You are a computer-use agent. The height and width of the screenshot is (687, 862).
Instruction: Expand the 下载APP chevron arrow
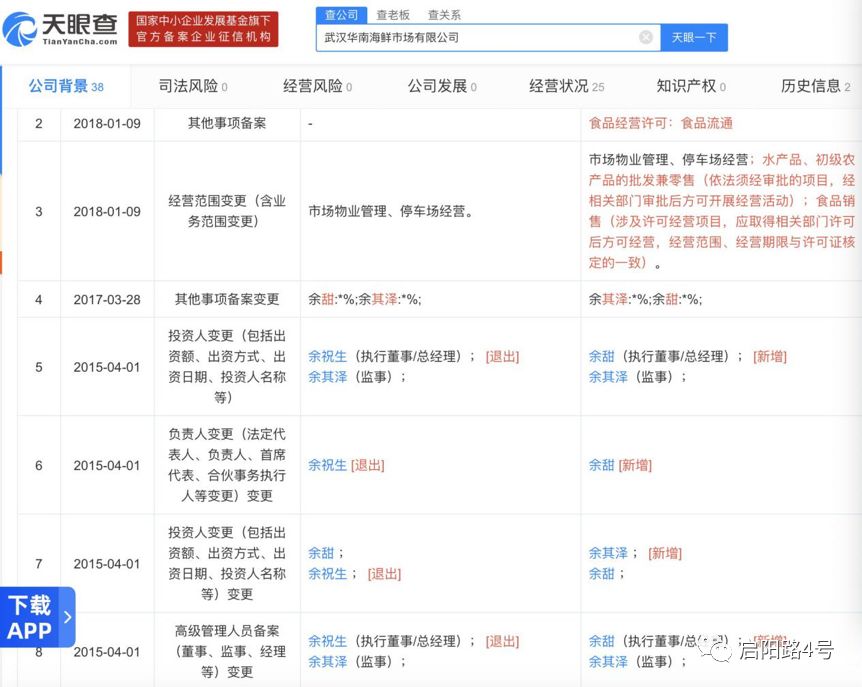tap(68, 617)
